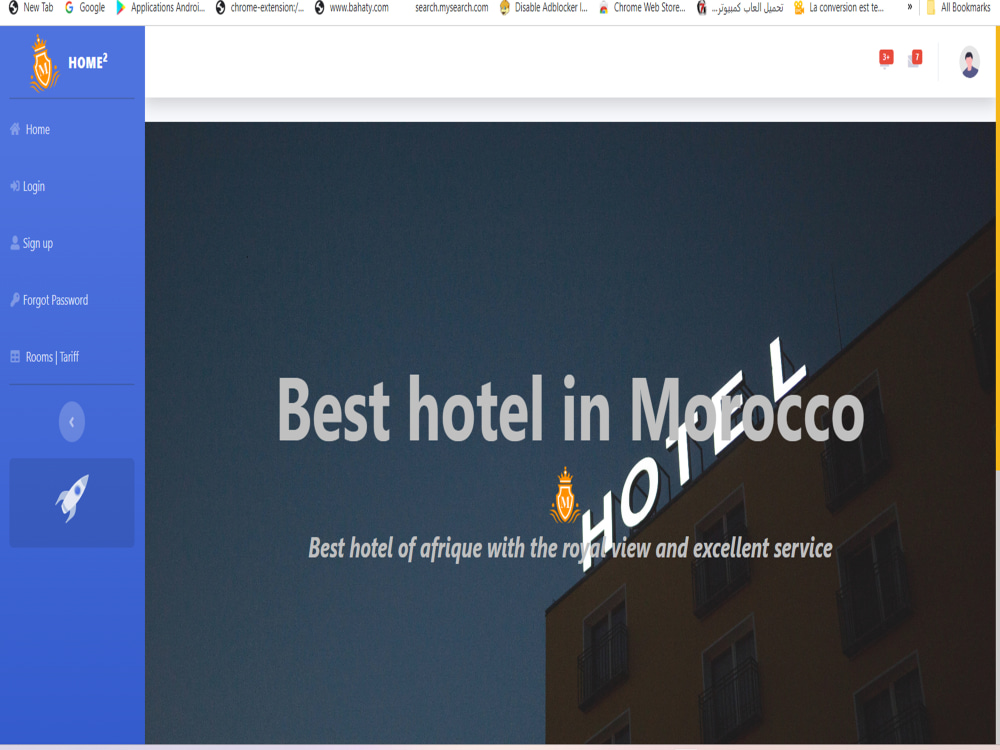1000x750 pixels.
Task: Click the key icon beside Forgot Password
Action: [x=15, y=300]
